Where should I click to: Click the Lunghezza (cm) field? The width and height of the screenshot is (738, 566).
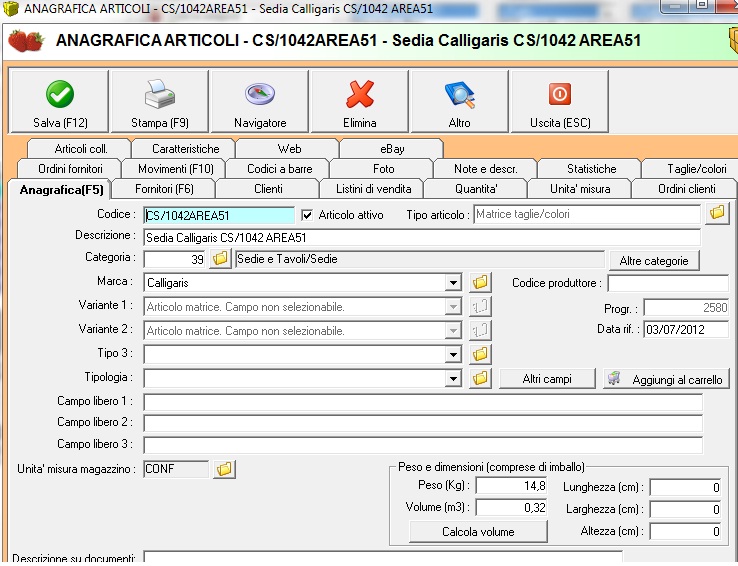pos(685,487)
